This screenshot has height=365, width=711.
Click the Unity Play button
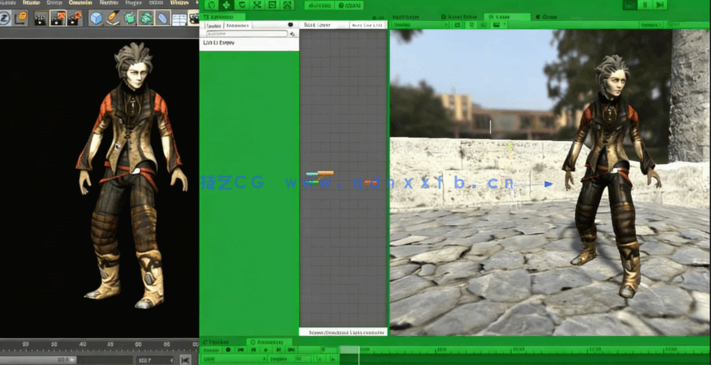pos(630,5)
